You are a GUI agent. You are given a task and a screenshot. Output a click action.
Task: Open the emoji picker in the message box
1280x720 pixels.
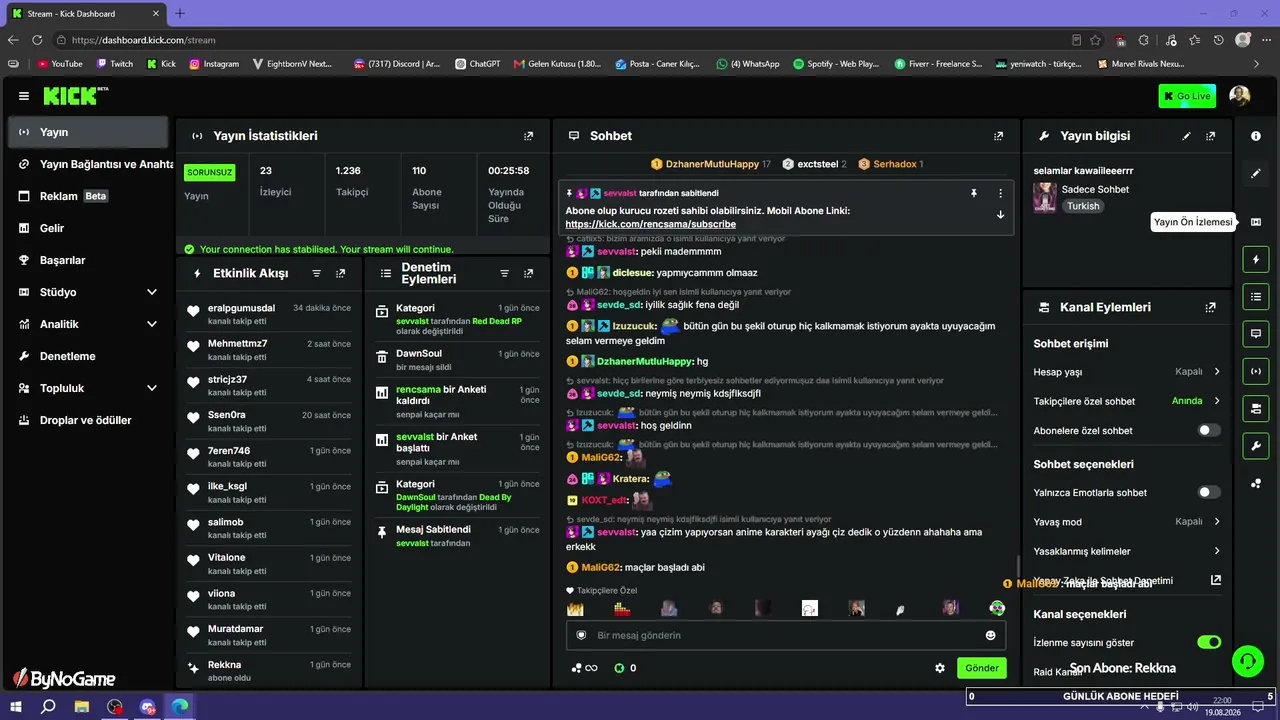tap(991, 635)
